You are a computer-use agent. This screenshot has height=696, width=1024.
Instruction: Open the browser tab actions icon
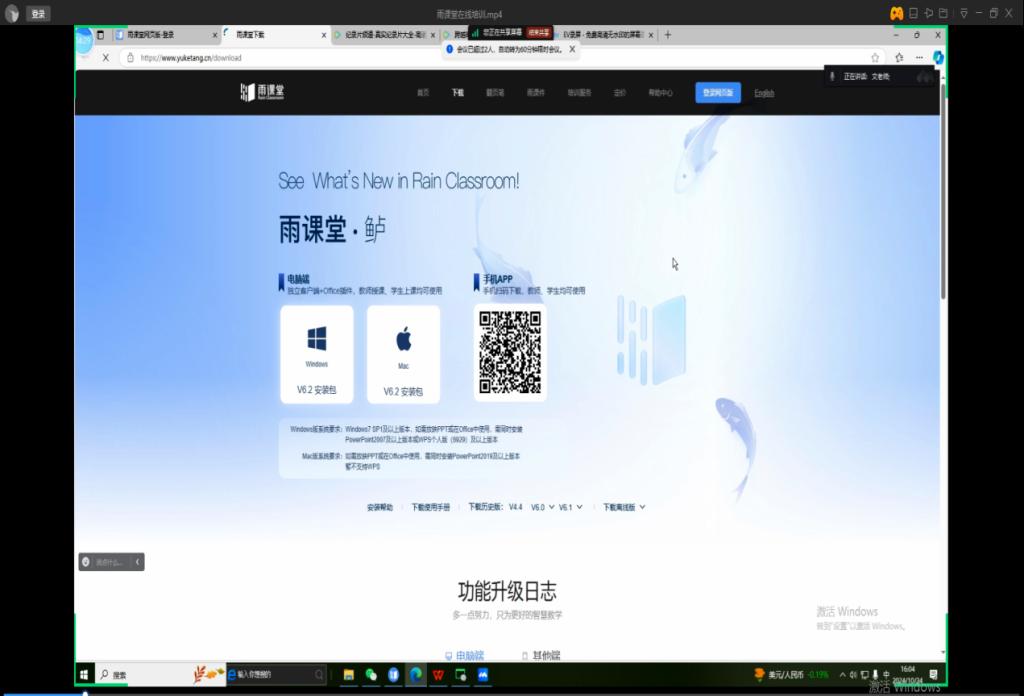[100, 35]
